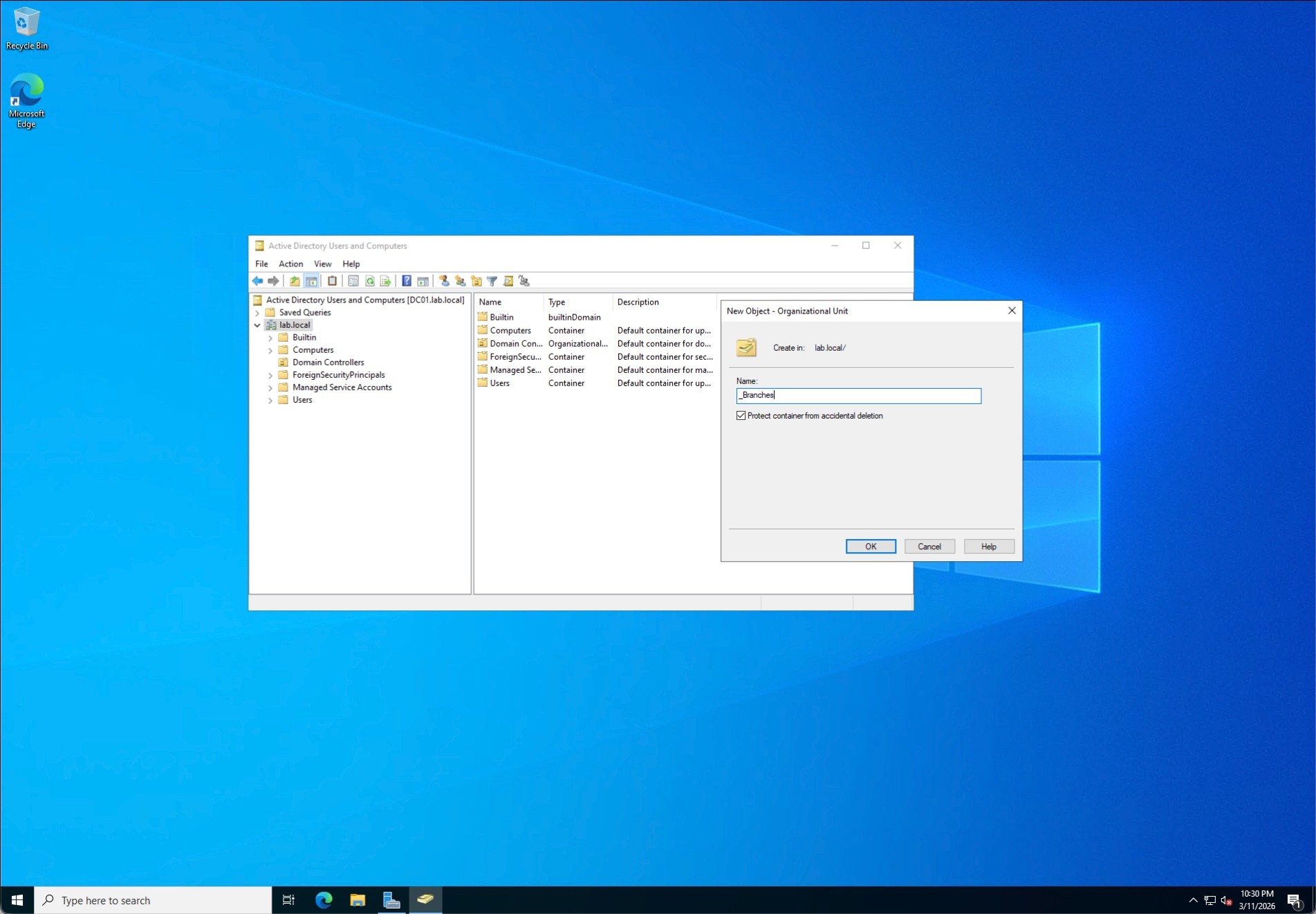Click the Back arrow in the toolbar
Viewport: 1316px width, 914px height.
257,281
